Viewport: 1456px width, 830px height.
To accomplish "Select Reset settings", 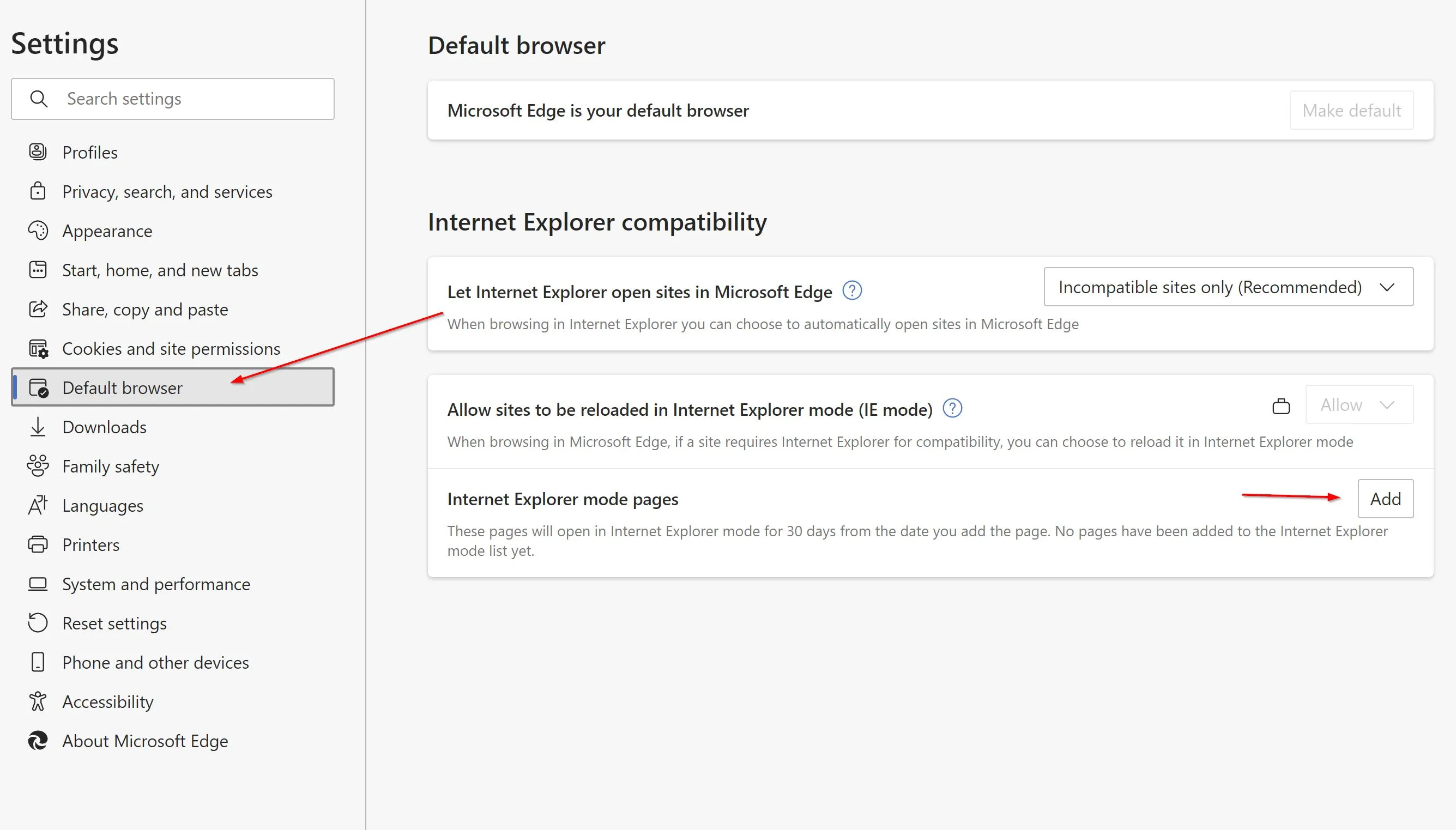I will click(173, 623).
